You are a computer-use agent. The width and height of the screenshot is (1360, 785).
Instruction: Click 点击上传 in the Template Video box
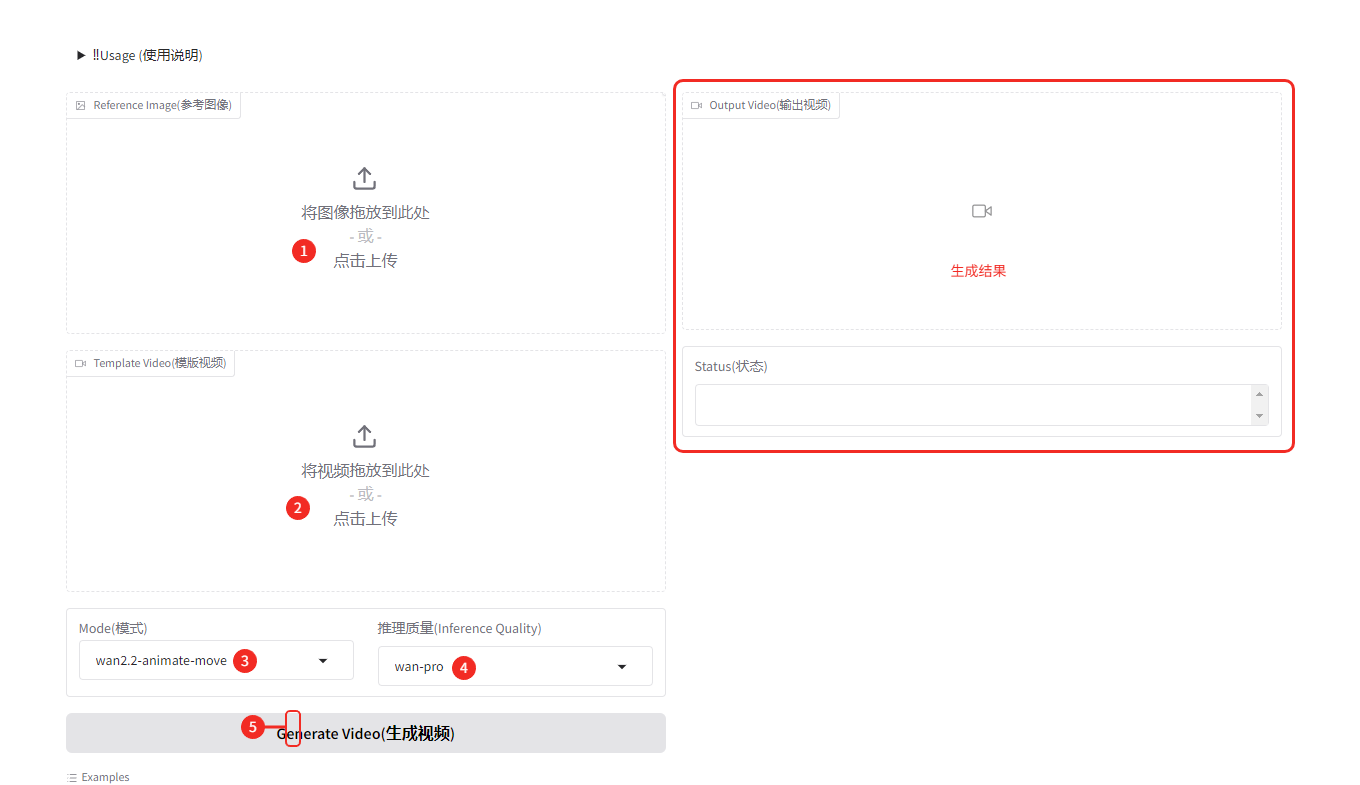[x=365, y=519]
